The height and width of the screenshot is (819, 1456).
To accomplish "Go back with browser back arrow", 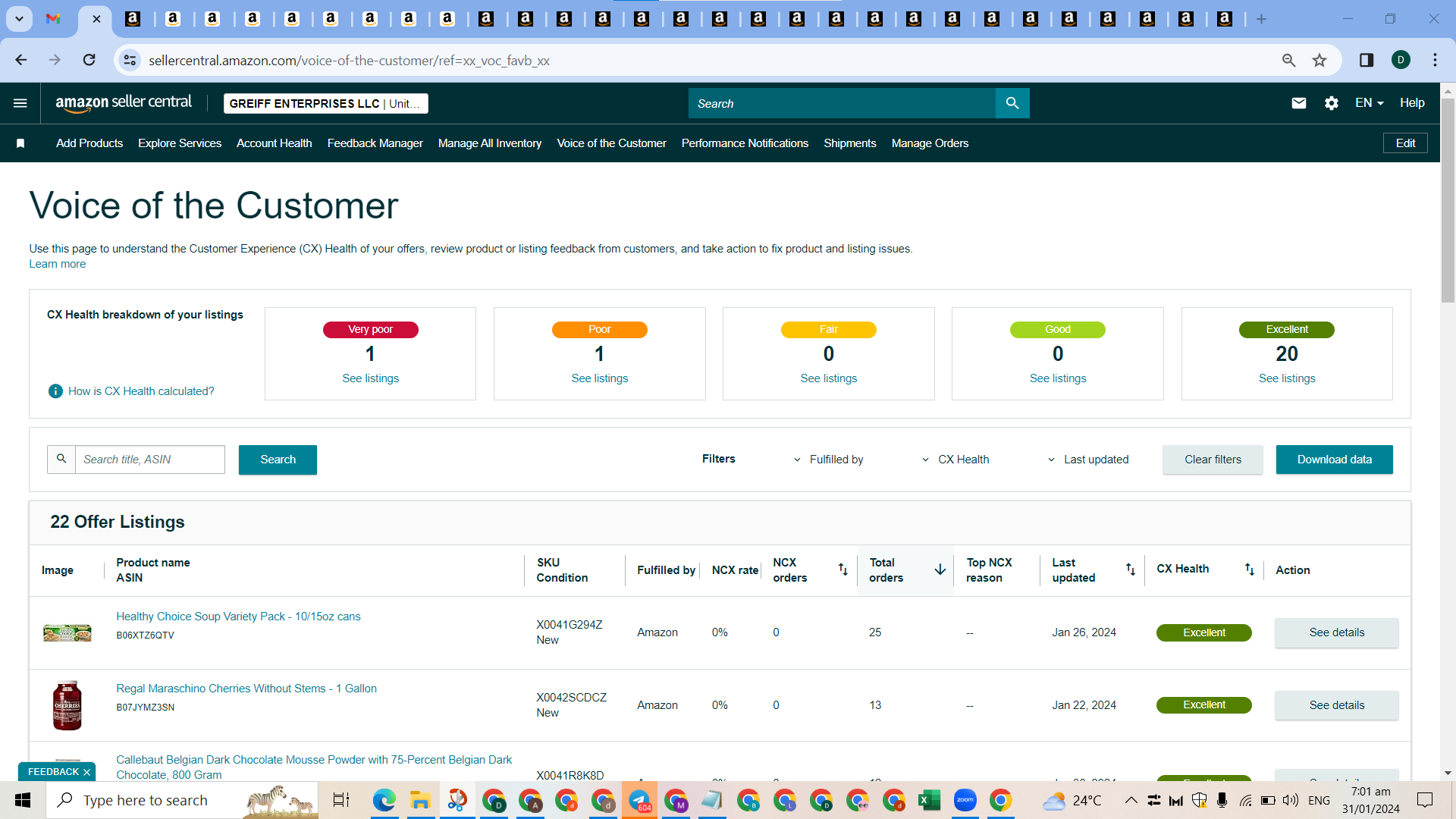I will click(x=21, y=60).
